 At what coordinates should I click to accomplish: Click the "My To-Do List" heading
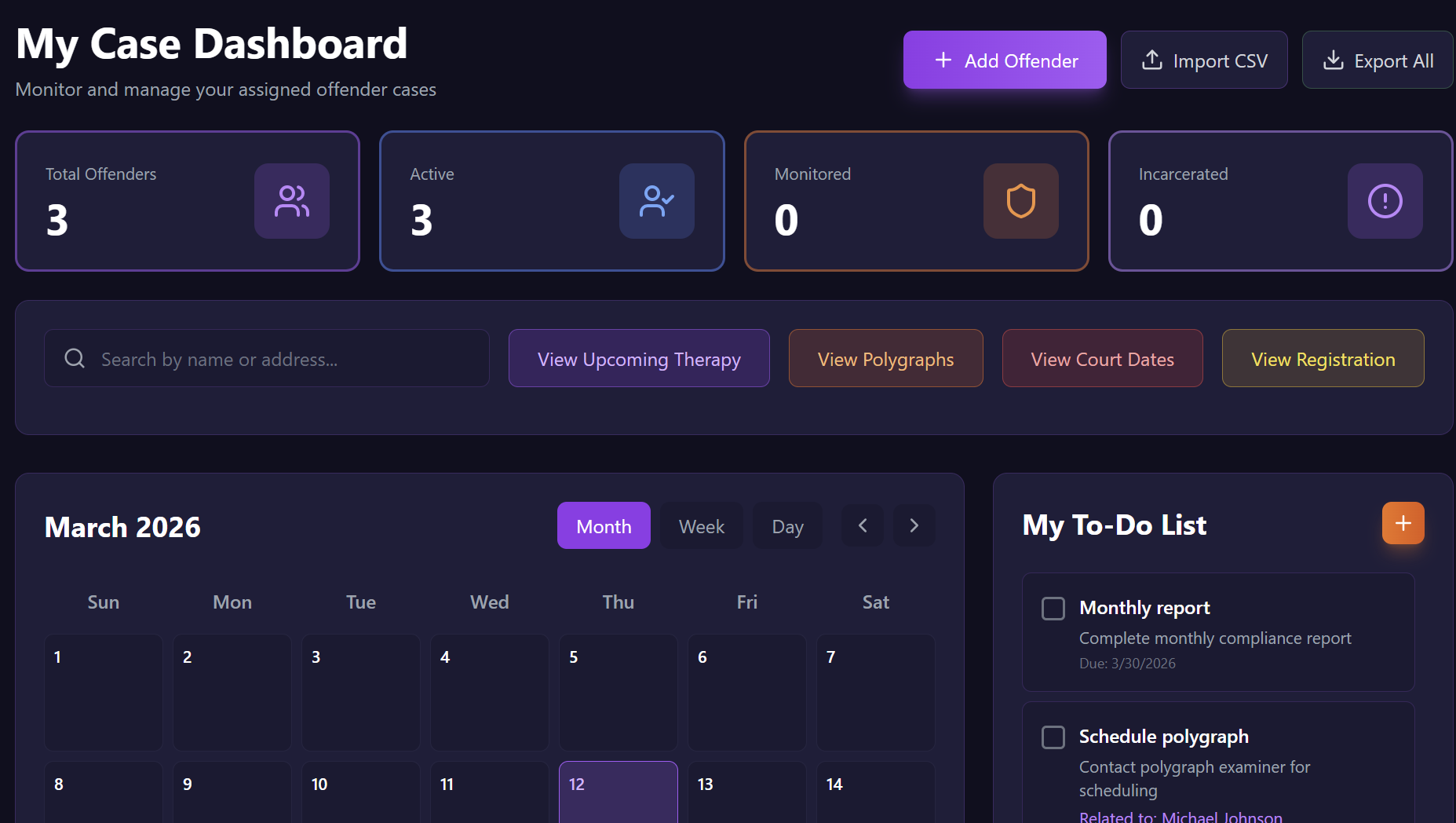coord(1115,525)
